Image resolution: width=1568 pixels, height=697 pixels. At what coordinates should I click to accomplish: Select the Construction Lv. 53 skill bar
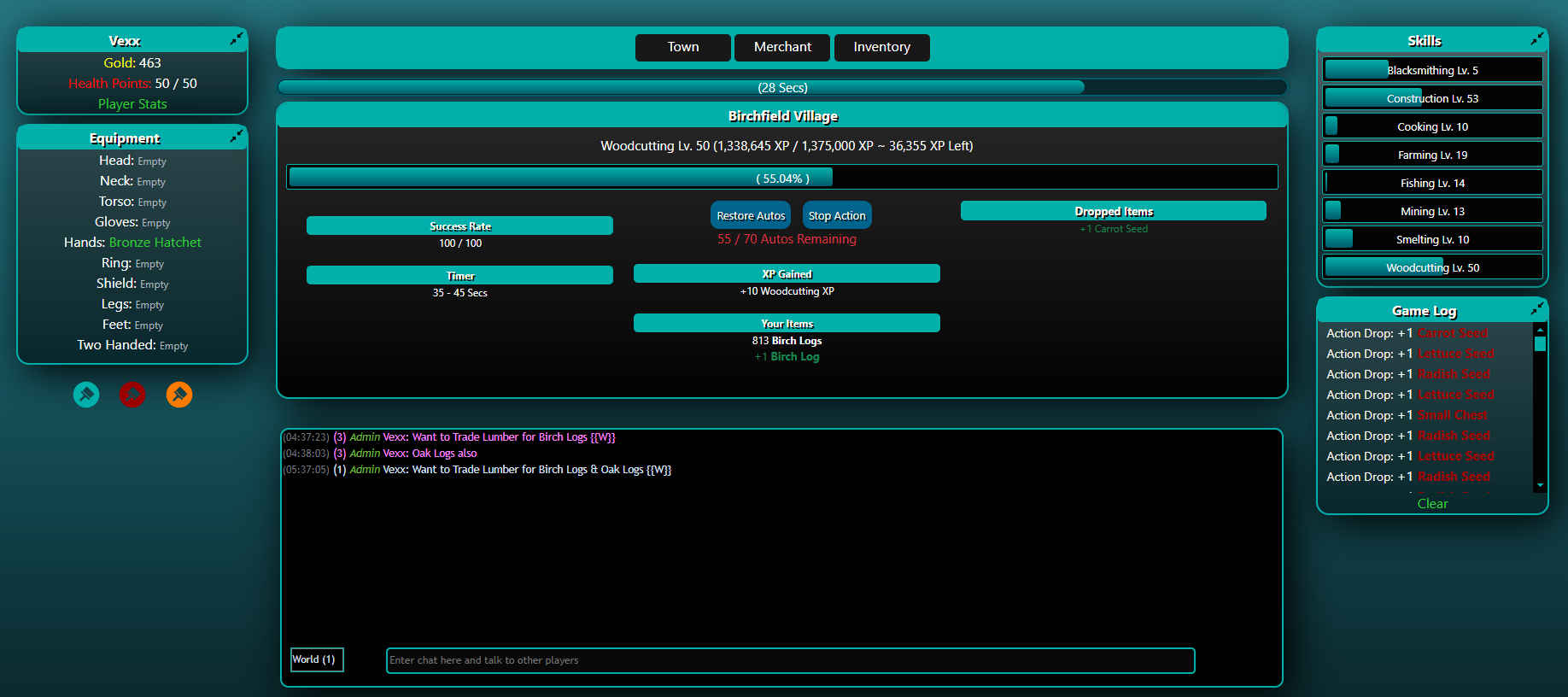[1432, 98]
